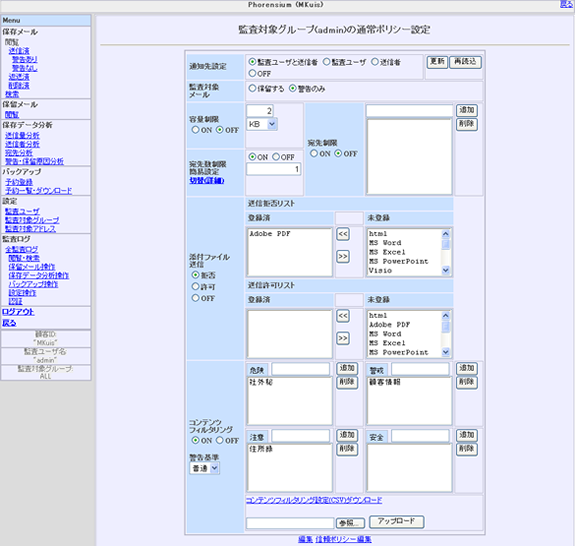
Task: Click 削除 for the 警戒 keyword list
Action: pos(466,382)
